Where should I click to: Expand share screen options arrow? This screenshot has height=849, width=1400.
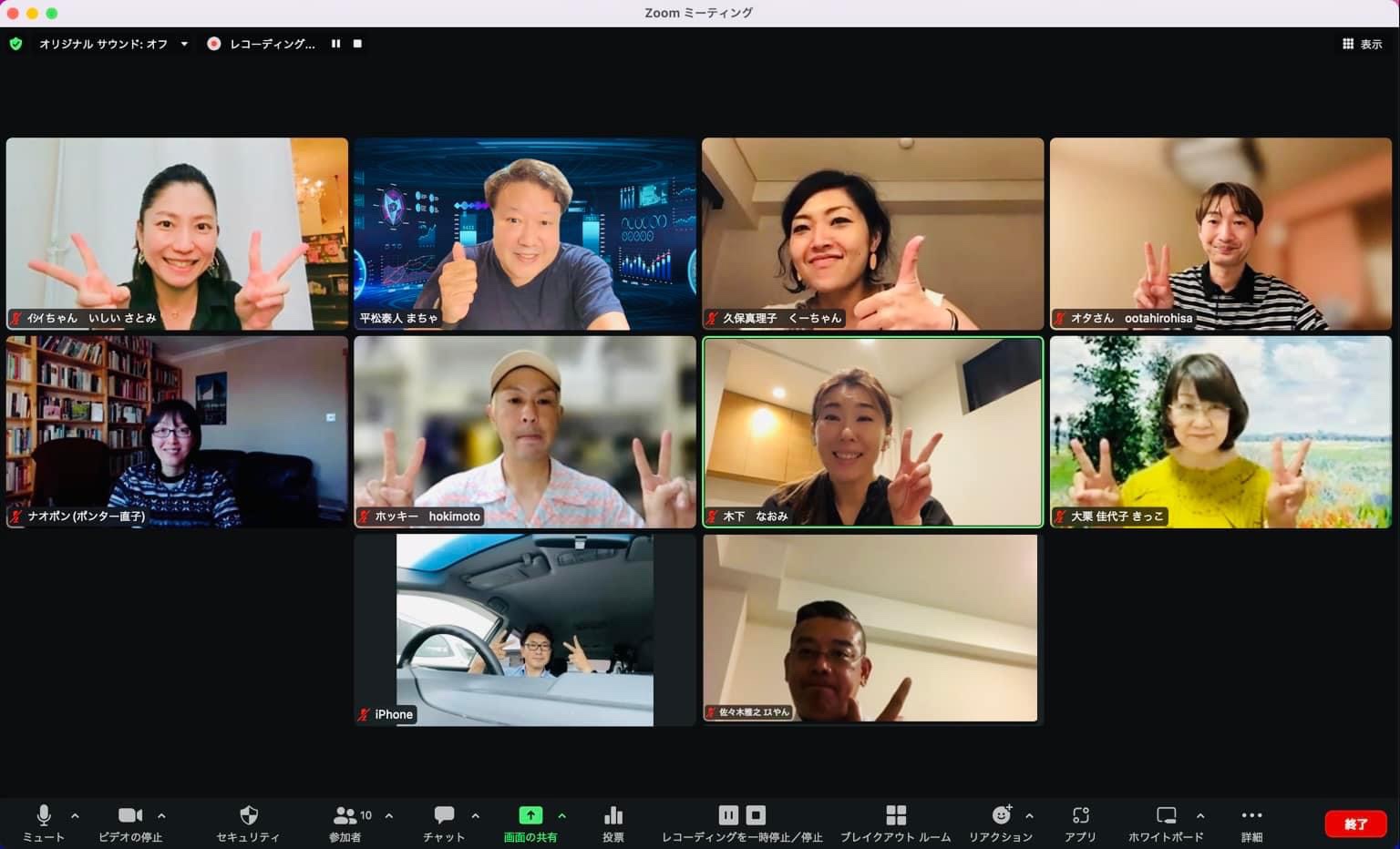(x=561, y=815)
